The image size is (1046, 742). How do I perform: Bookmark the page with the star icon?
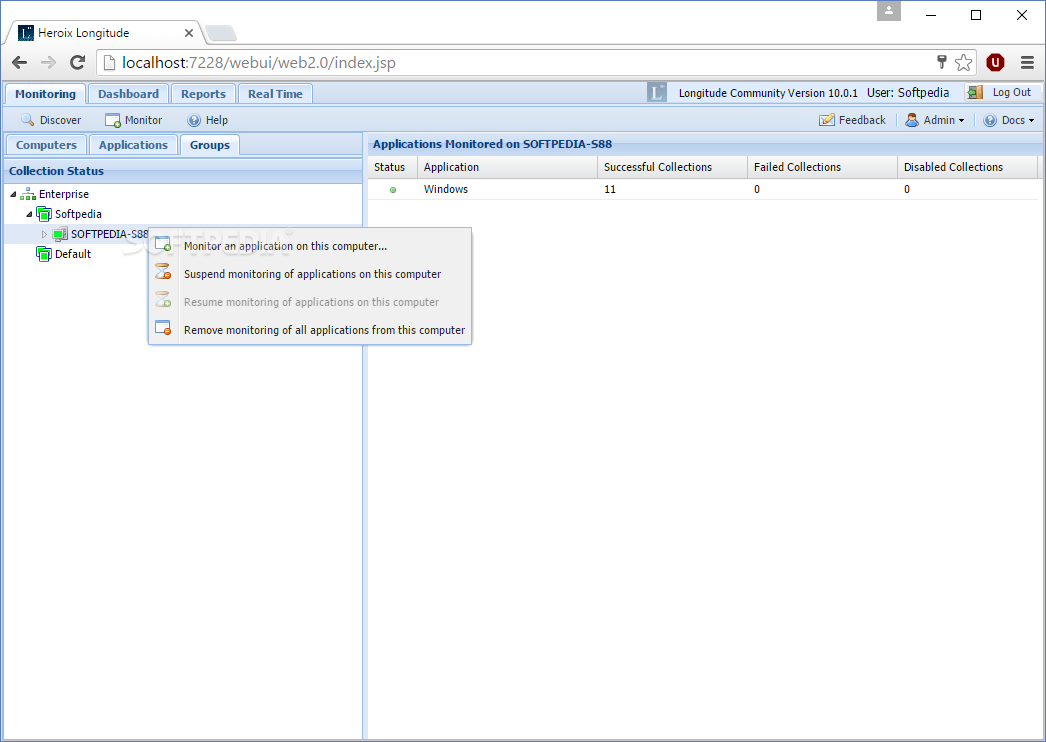pos(963,63)
